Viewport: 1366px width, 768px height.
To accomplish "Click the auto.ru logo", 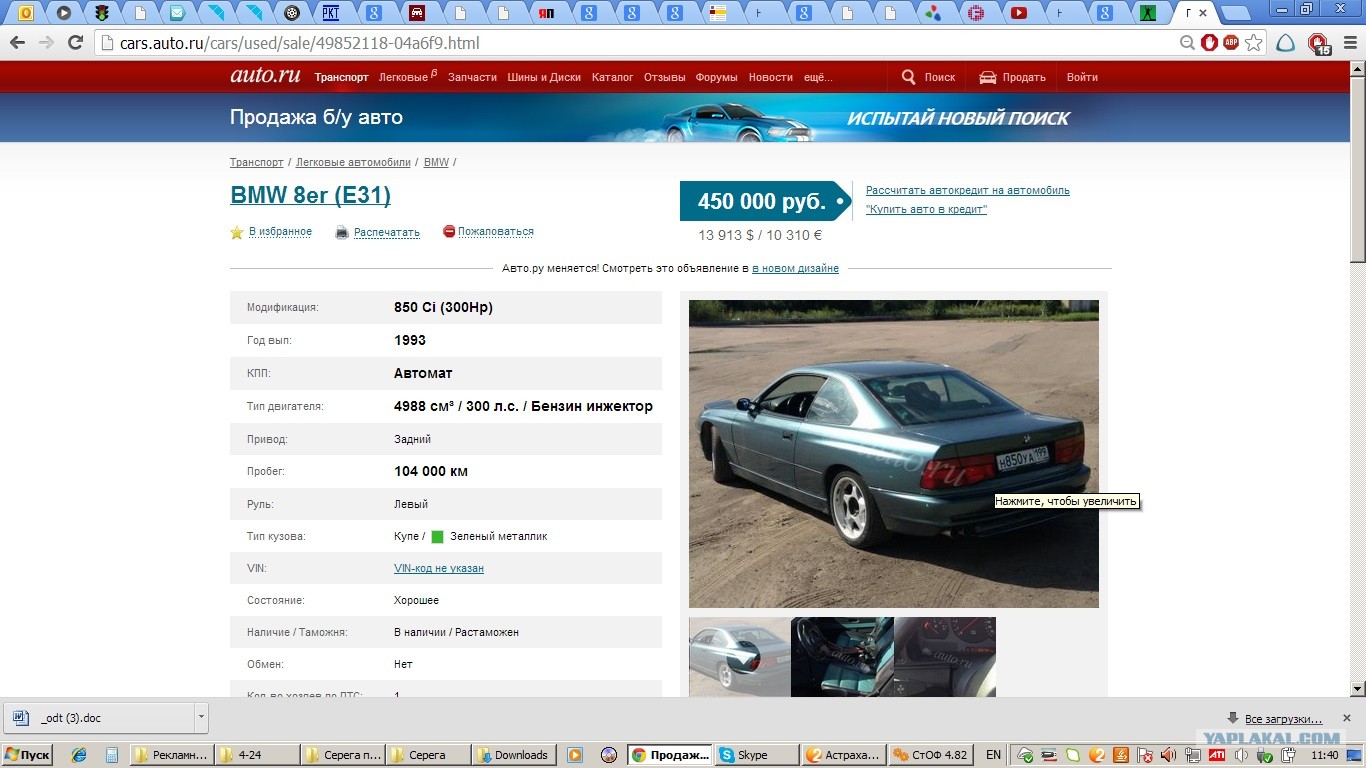I will [x=265, y=76].
